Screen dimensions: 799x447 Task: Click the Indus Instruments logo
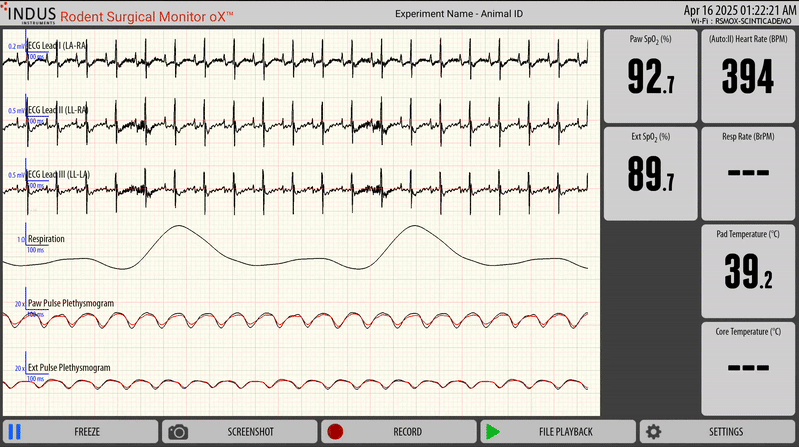pyautogui.click(x=29, y=13)
